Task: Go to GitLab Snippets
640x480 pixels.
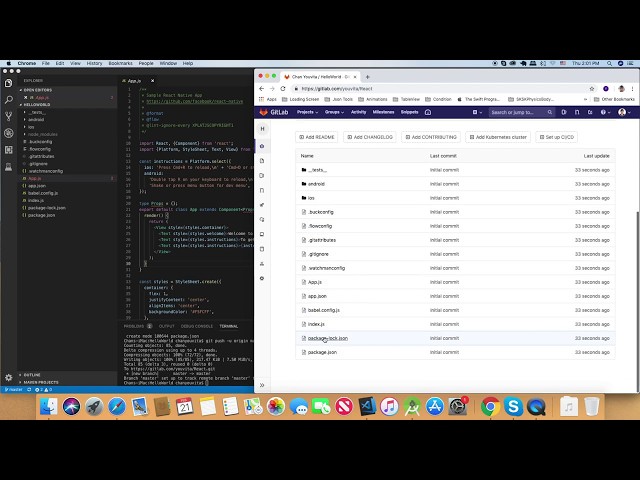Action: click(409, 112)
